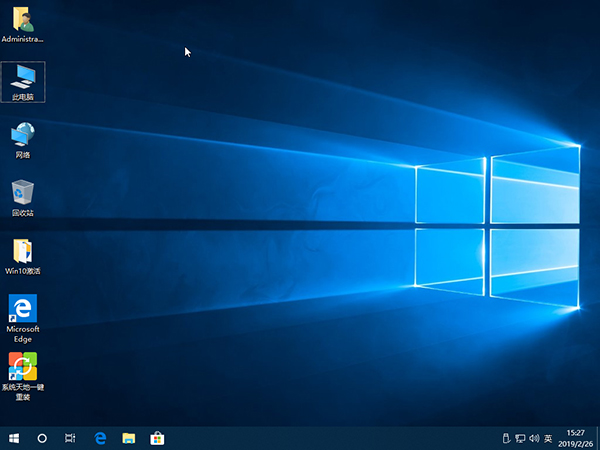Viewport: 600px width, 450px height.
Task: Open Cortana search circle in taskbar
Action: point(42,438)
